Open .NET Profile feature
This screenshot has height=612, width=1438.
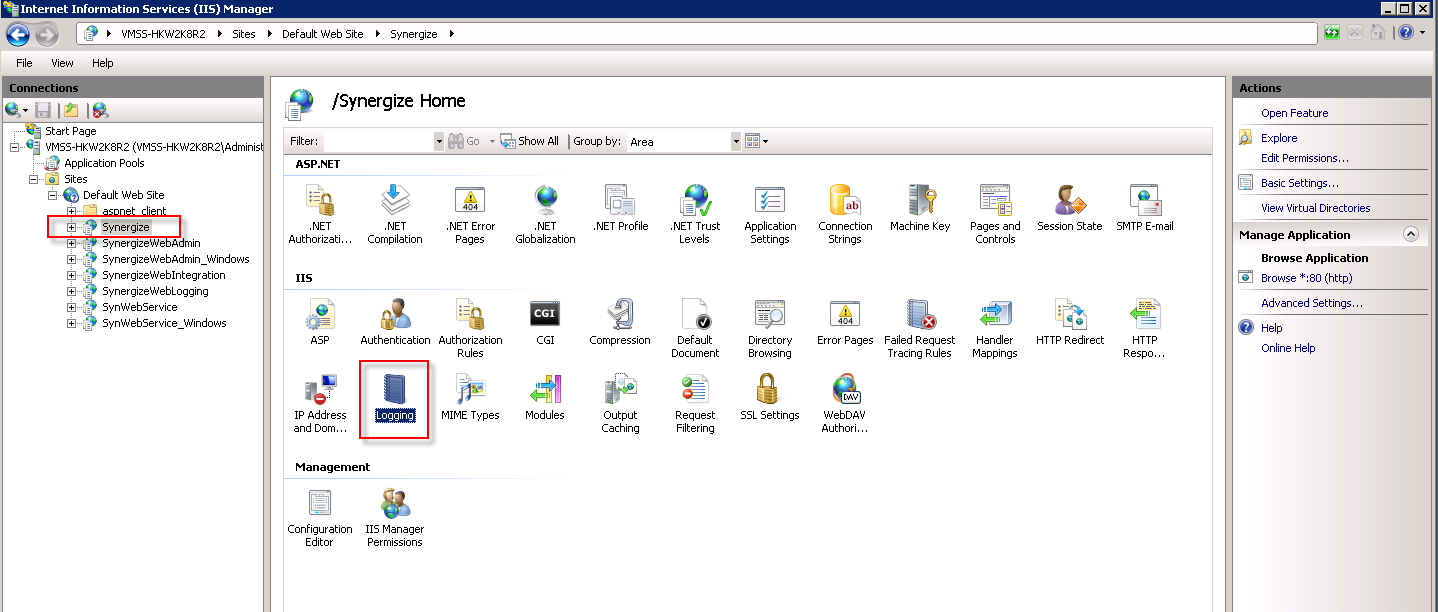620,208
